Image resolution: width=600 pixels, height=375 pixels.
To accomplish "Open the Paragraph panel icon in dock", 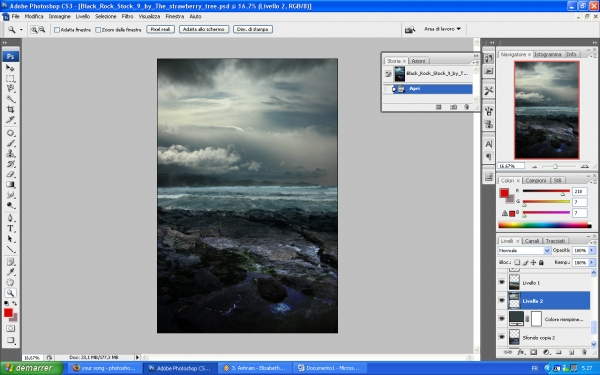I will [489, 157].
